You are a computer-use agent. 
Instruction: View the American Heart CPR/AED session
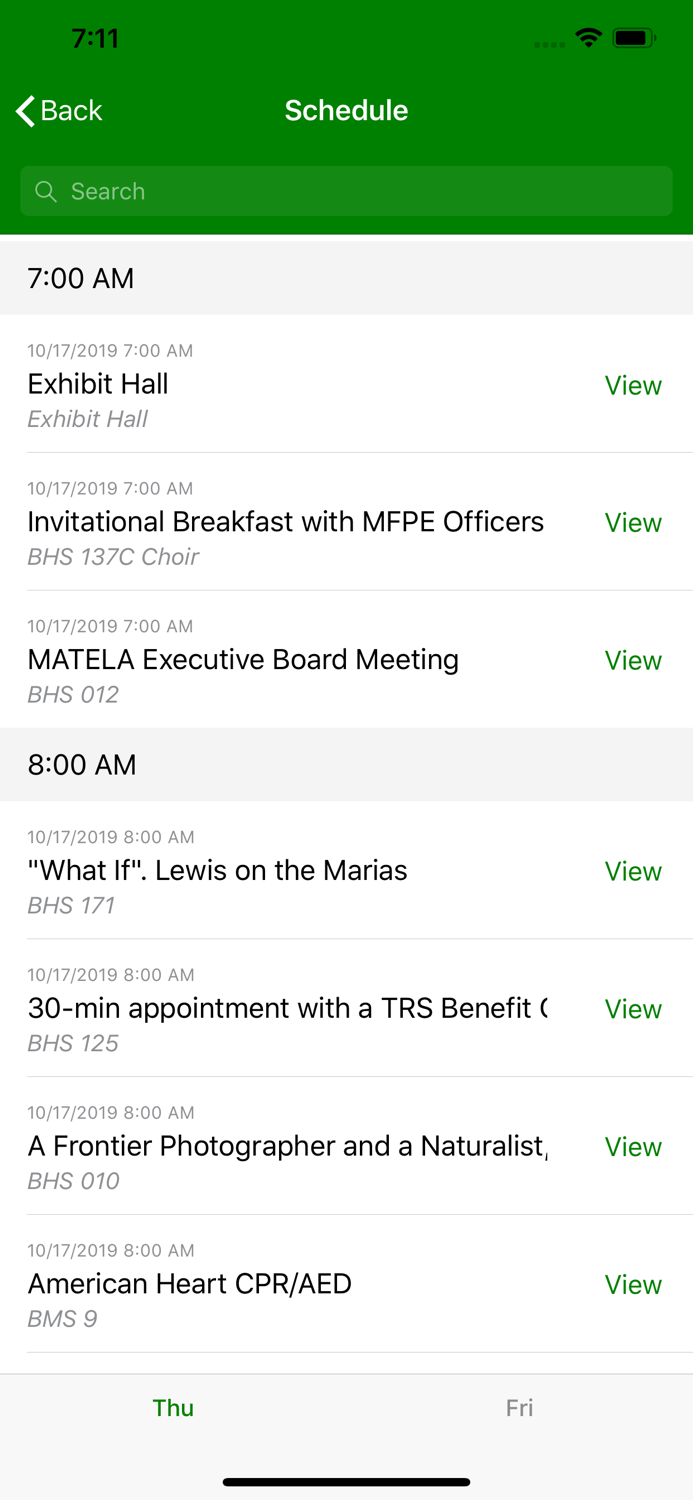[x=633, y=1284]
